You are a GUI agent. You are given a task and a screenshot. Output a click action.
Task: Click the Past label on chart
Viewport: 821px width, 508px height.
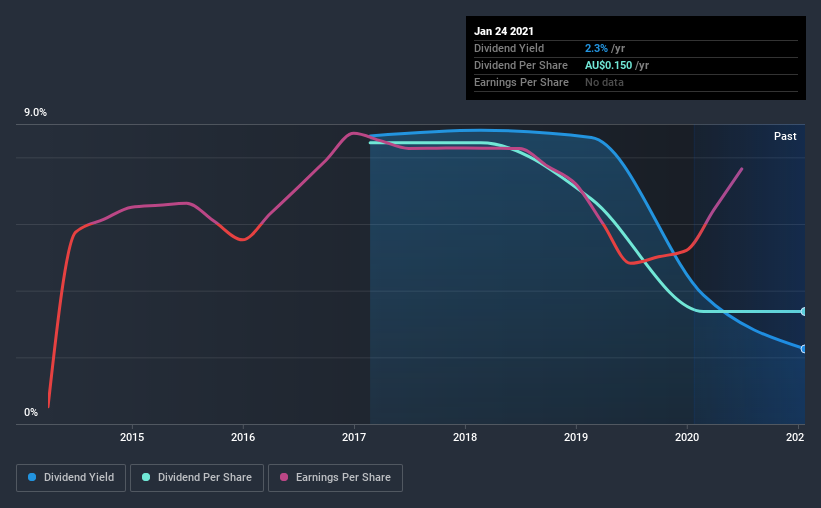coord(785,136)
